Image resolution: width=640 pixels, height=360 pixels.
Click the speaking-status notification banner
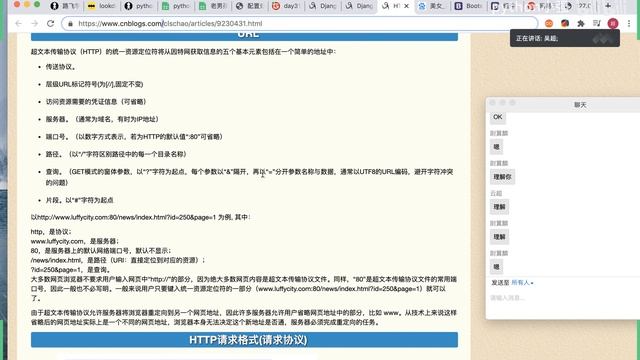[565, 38]
